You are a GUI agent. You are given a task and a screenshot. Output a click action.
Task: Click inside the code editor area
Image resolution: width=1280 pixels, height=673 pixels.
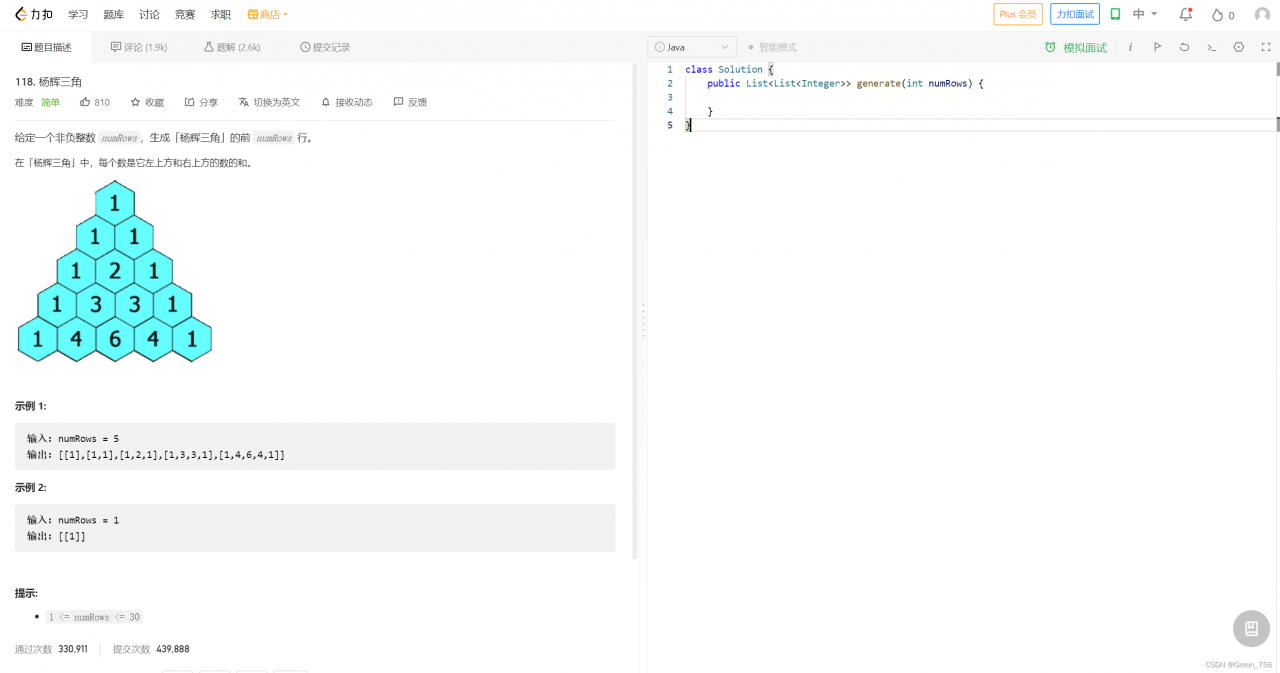point(960,300)
